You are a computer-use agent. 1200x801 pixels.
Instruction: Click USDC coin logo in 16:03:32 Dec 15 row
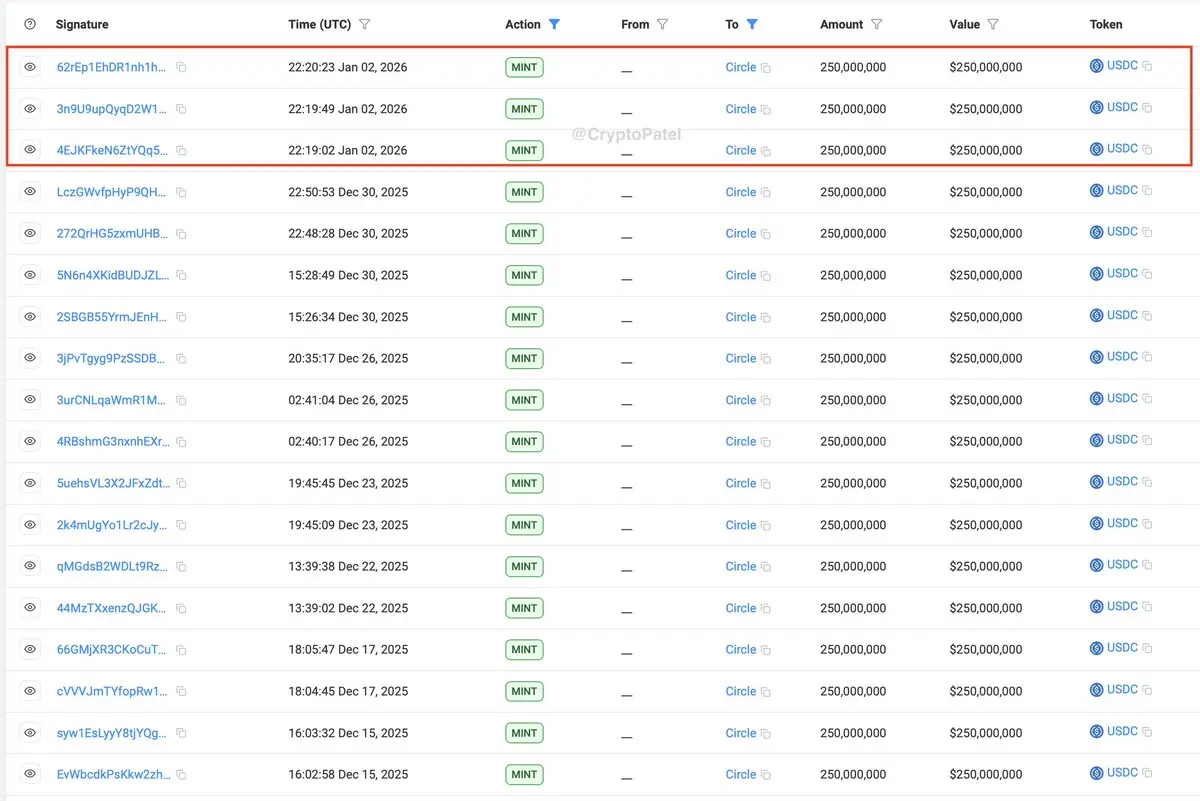pyautogui.click(x=1097, y=732)
